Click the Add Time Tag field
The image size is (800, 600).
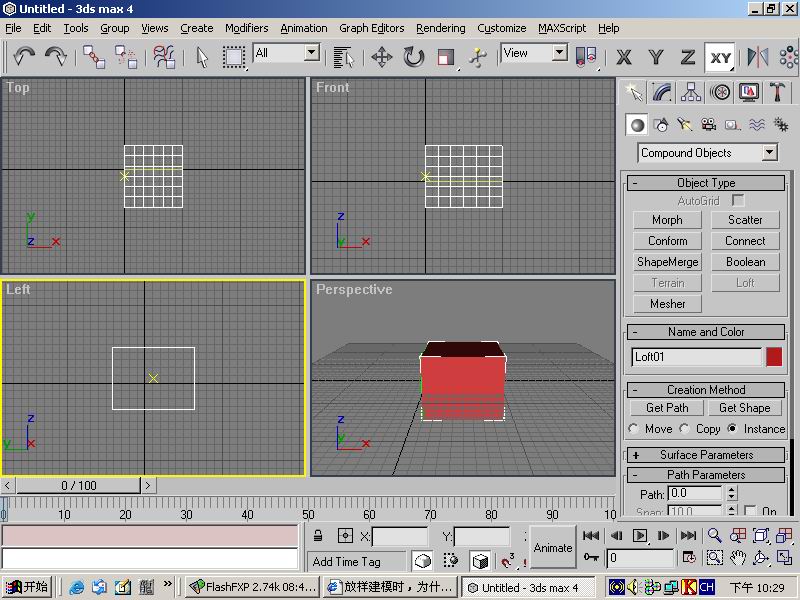357,561
